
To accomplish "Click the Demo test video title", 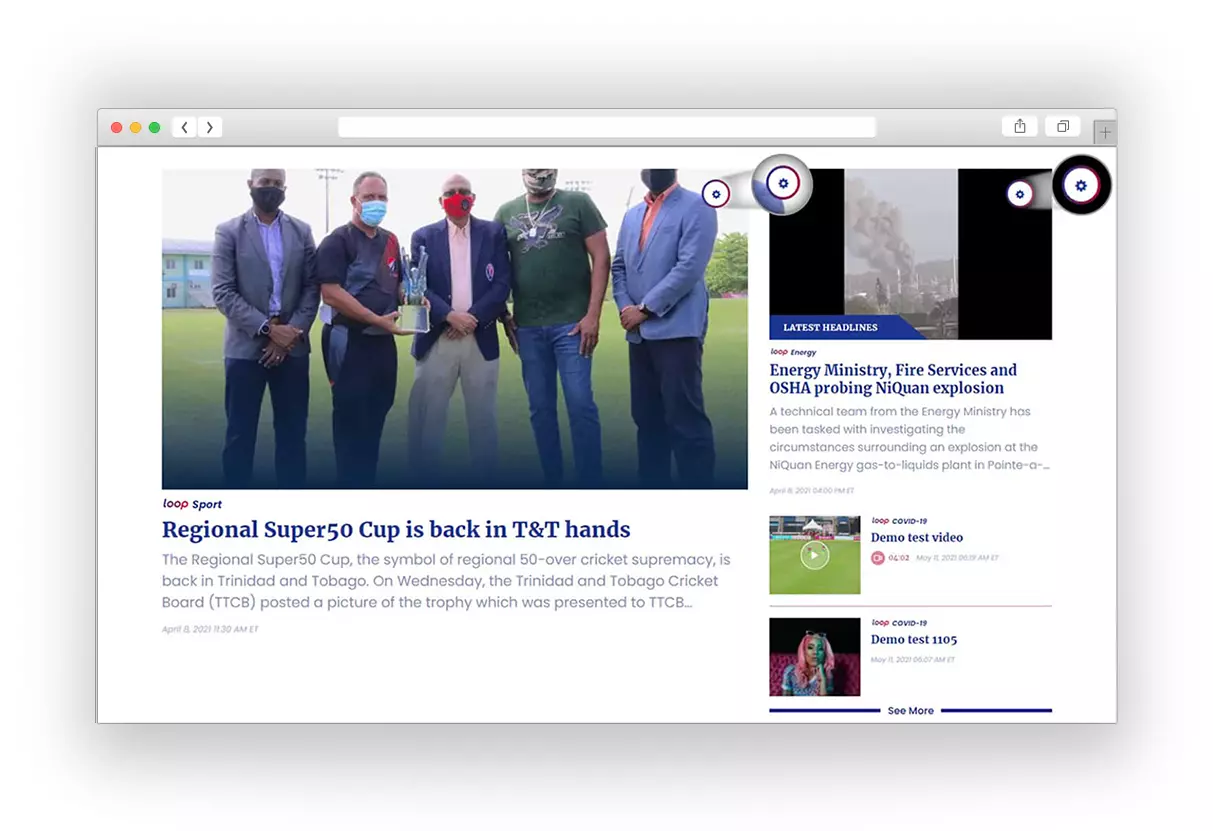I will [916, 538].
